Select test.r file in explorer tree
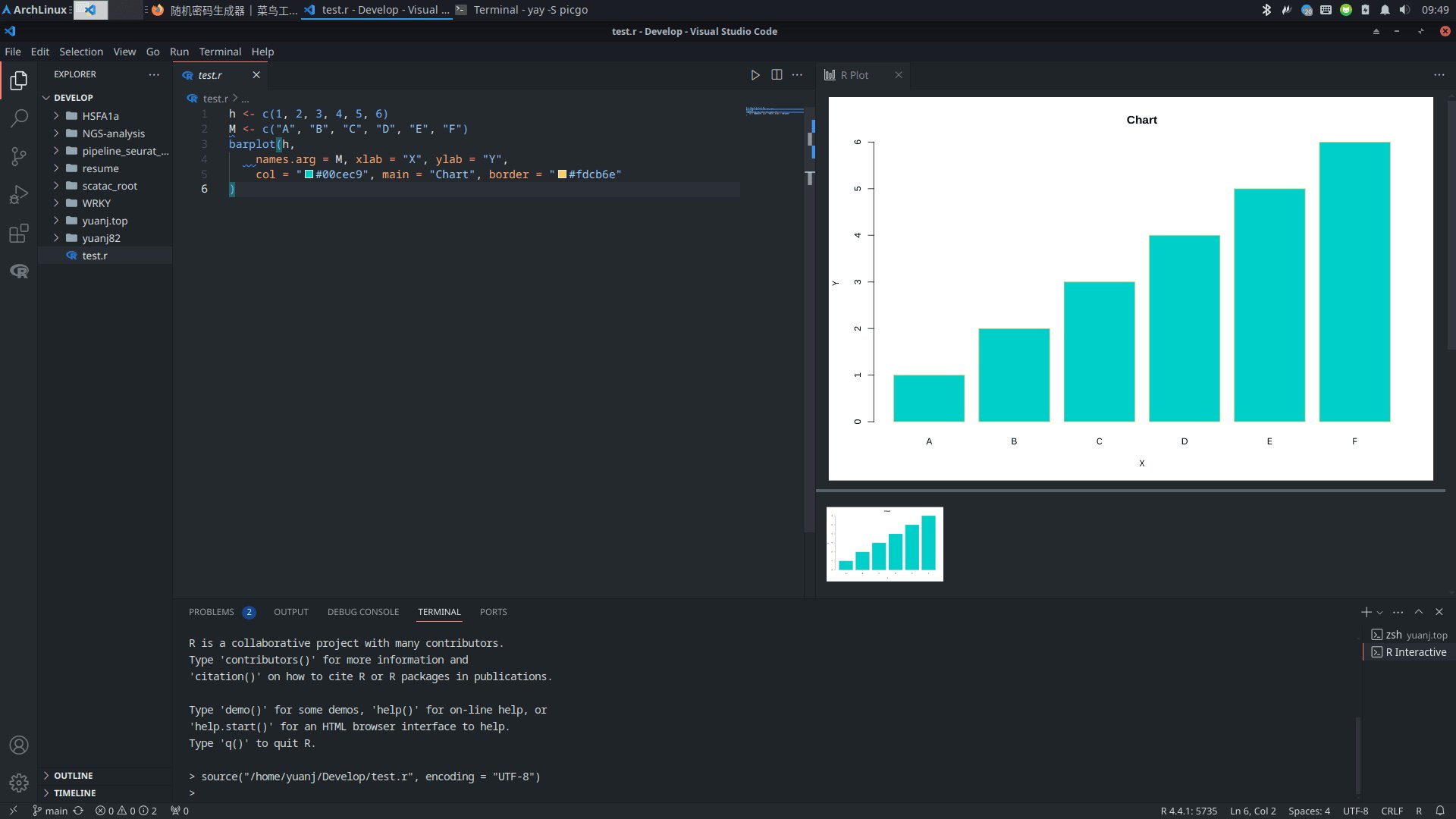This screenshot has width=1456, height=819. click(x=105, y=256)
